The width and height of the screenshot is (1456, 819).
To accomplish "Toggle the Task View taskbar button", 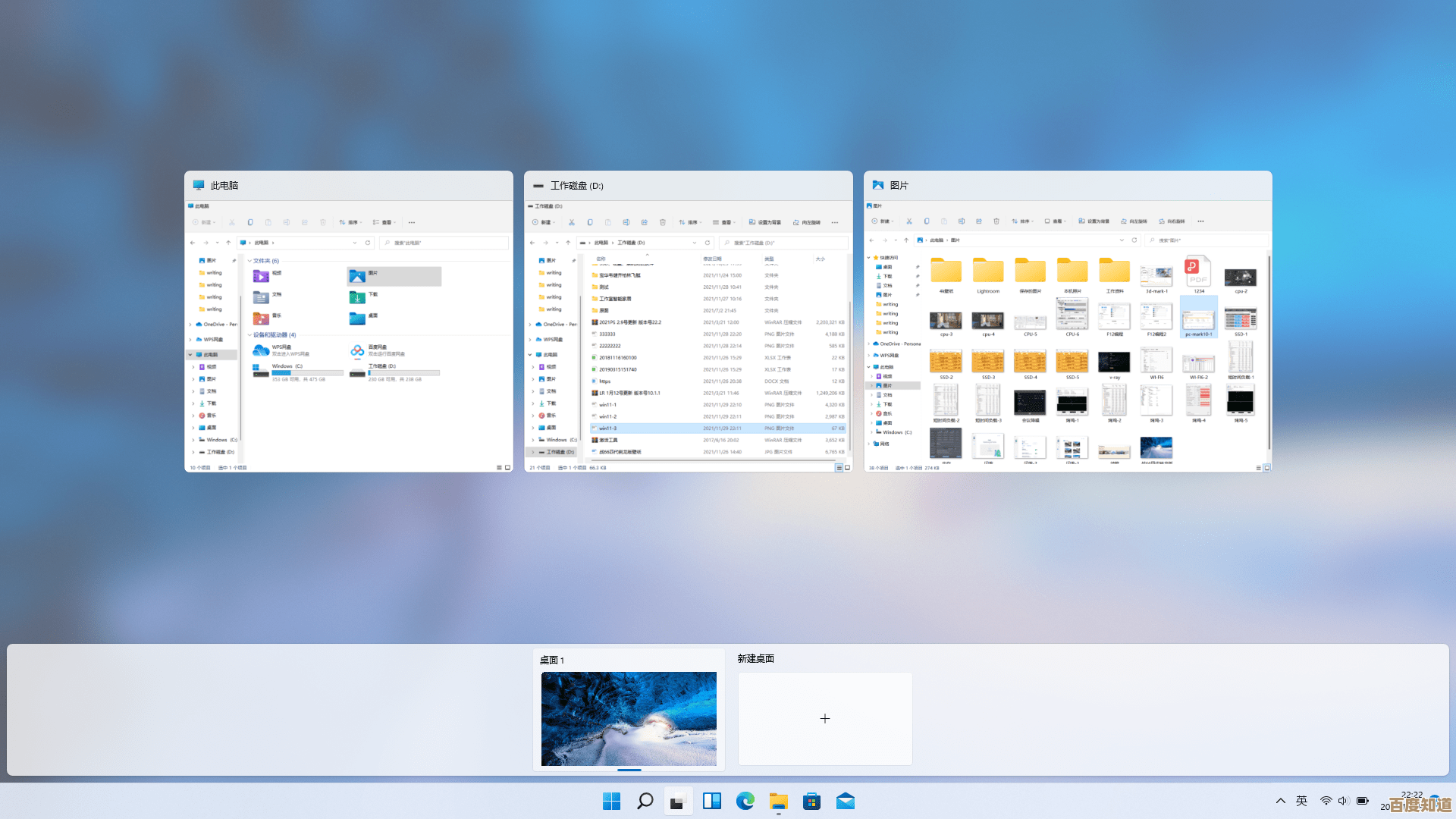I will coord(678,801).
